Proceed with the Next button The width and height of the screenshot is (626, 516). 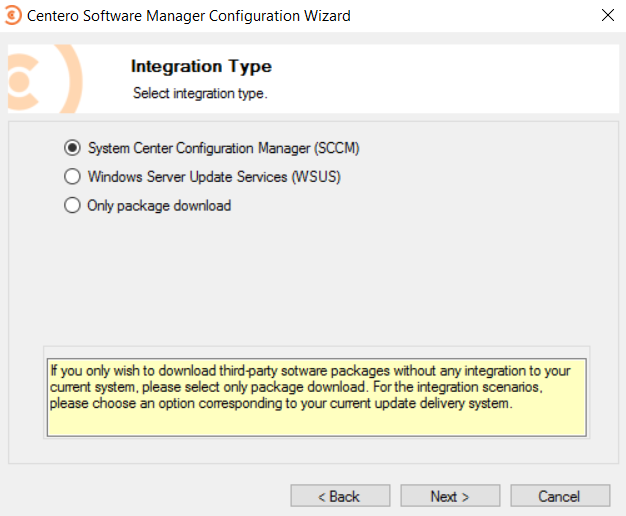450,496
